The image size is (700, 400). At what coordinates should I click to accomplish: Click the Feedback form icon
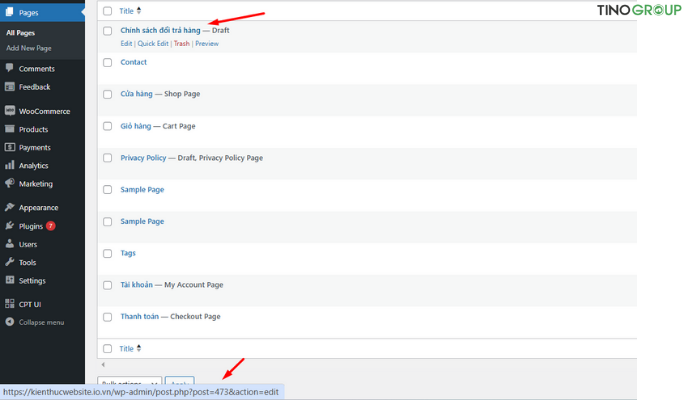coord(9,87)
